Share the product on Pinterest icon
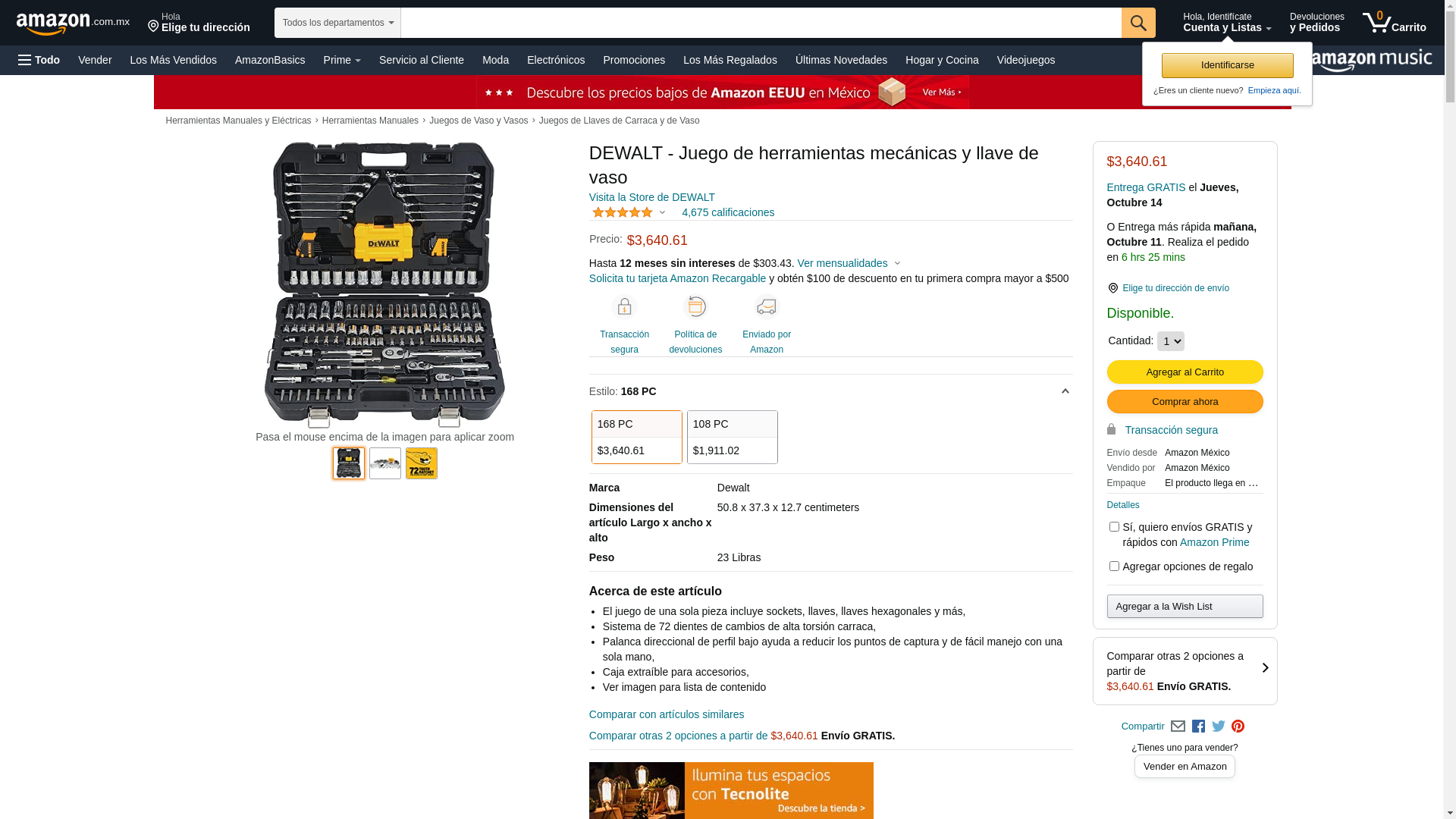Screen dimensions: 1456x819 [1238, 726]
